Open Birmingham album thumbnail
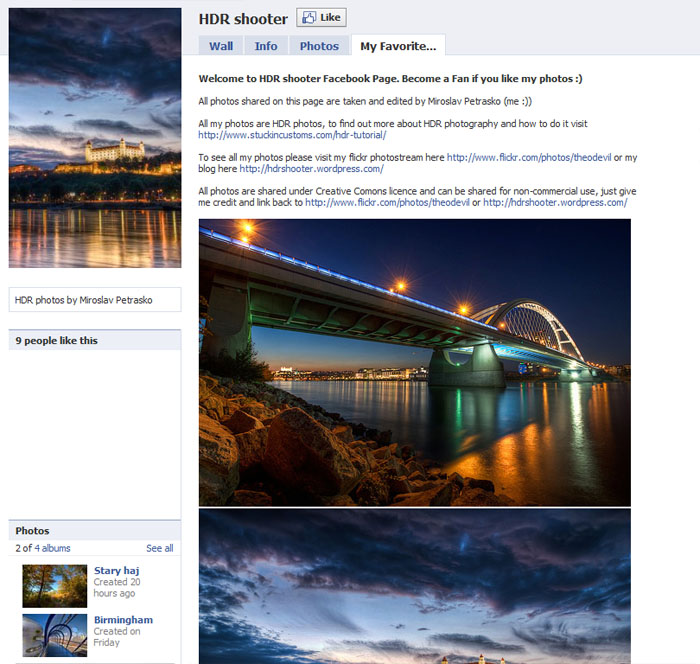 (55, 635)
